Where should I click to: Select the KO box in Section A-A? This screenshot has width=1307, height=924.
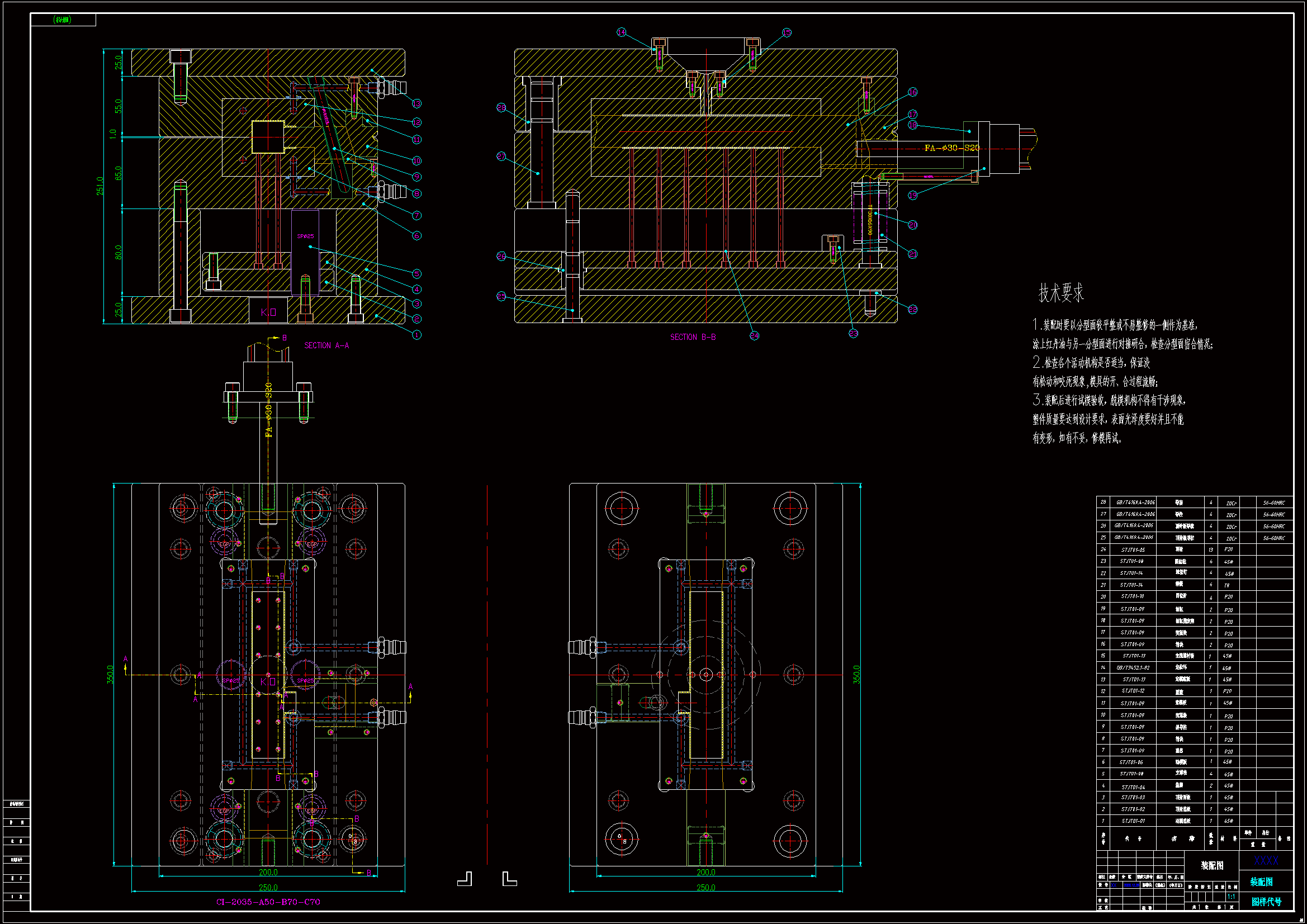pyautogui.click(x=268, y=311)
